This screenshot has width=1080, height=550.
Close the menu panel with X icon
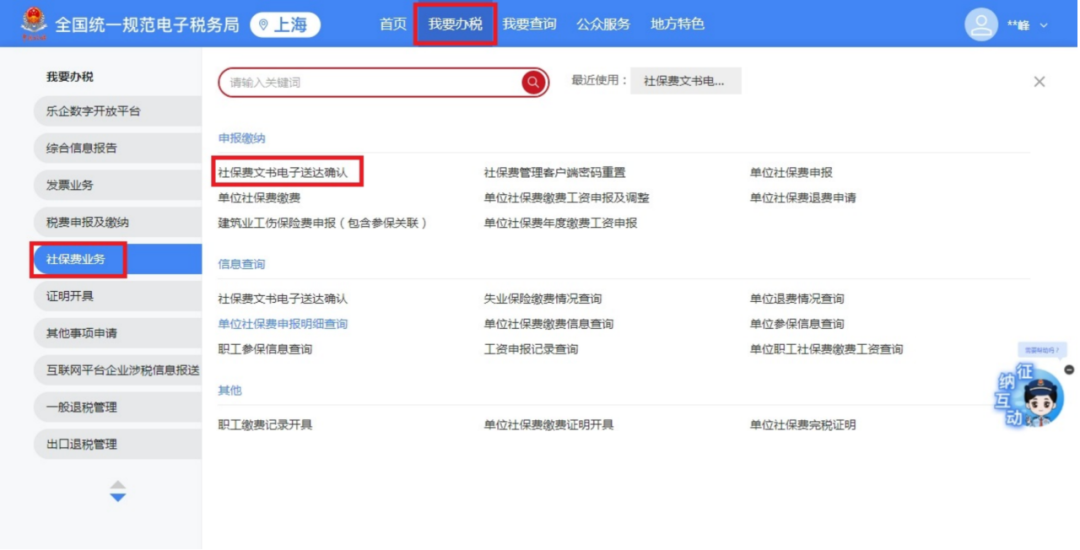tap(1039, 82)
